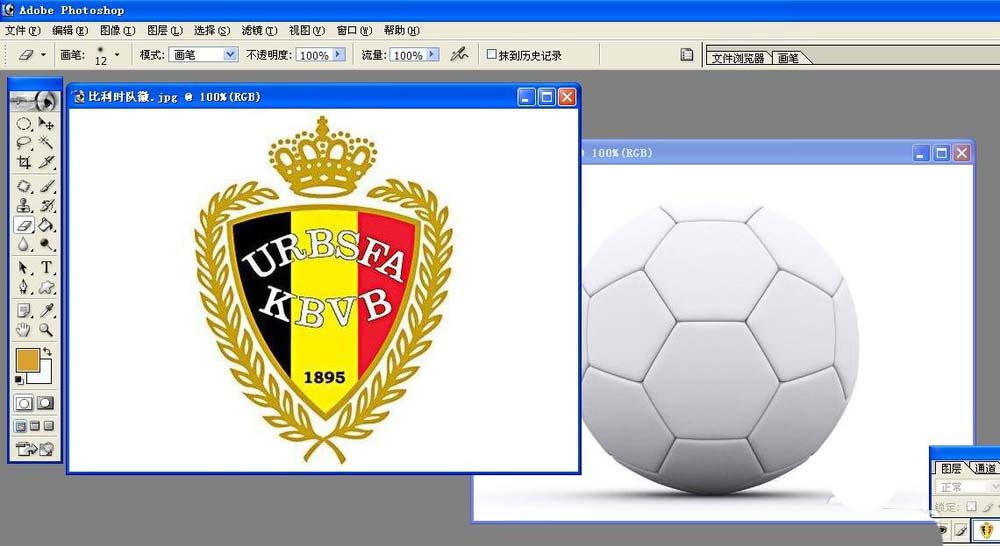This screenshot has height=546, width=1000.
Task: Select Full Screen Mode button
Action: coord(49,425)
